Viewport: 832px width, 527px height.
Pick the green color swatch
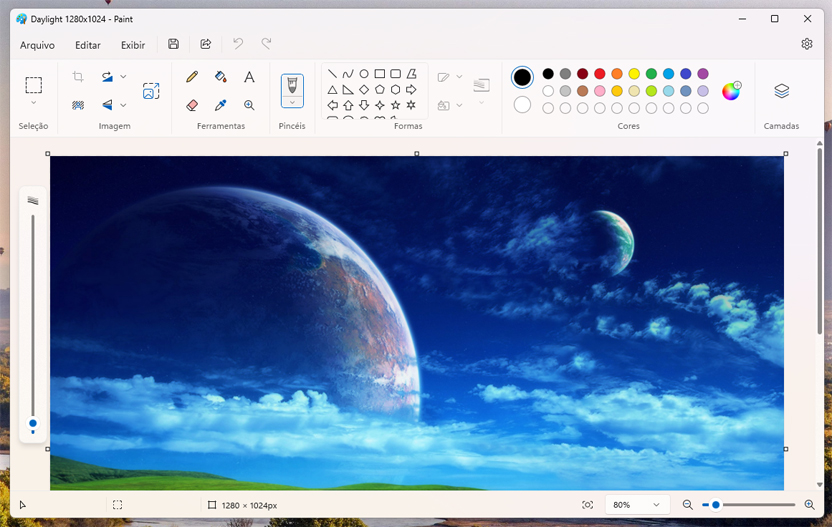tap(651, 74)
